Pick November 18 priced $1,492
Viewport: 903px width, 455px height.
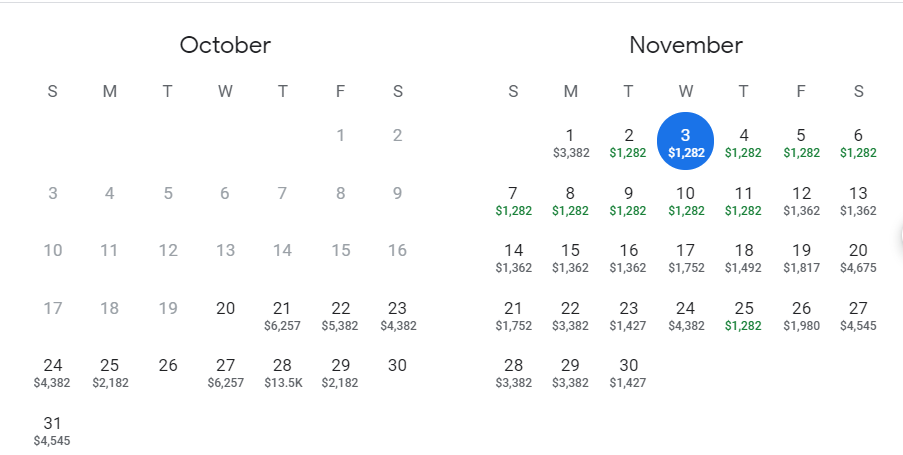743,257
